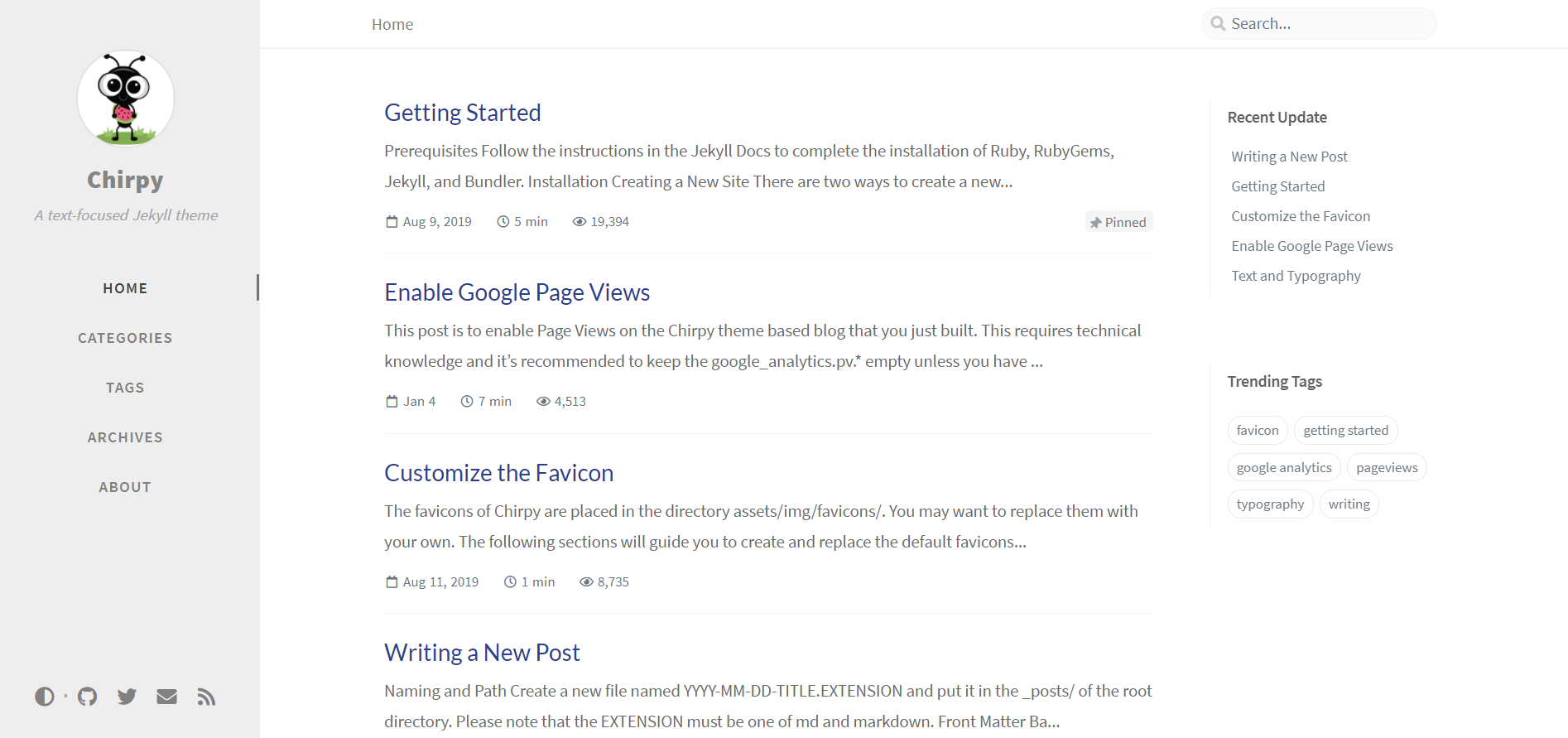Click the email envelope icon

pyautogui.click(x=167, y=697)
